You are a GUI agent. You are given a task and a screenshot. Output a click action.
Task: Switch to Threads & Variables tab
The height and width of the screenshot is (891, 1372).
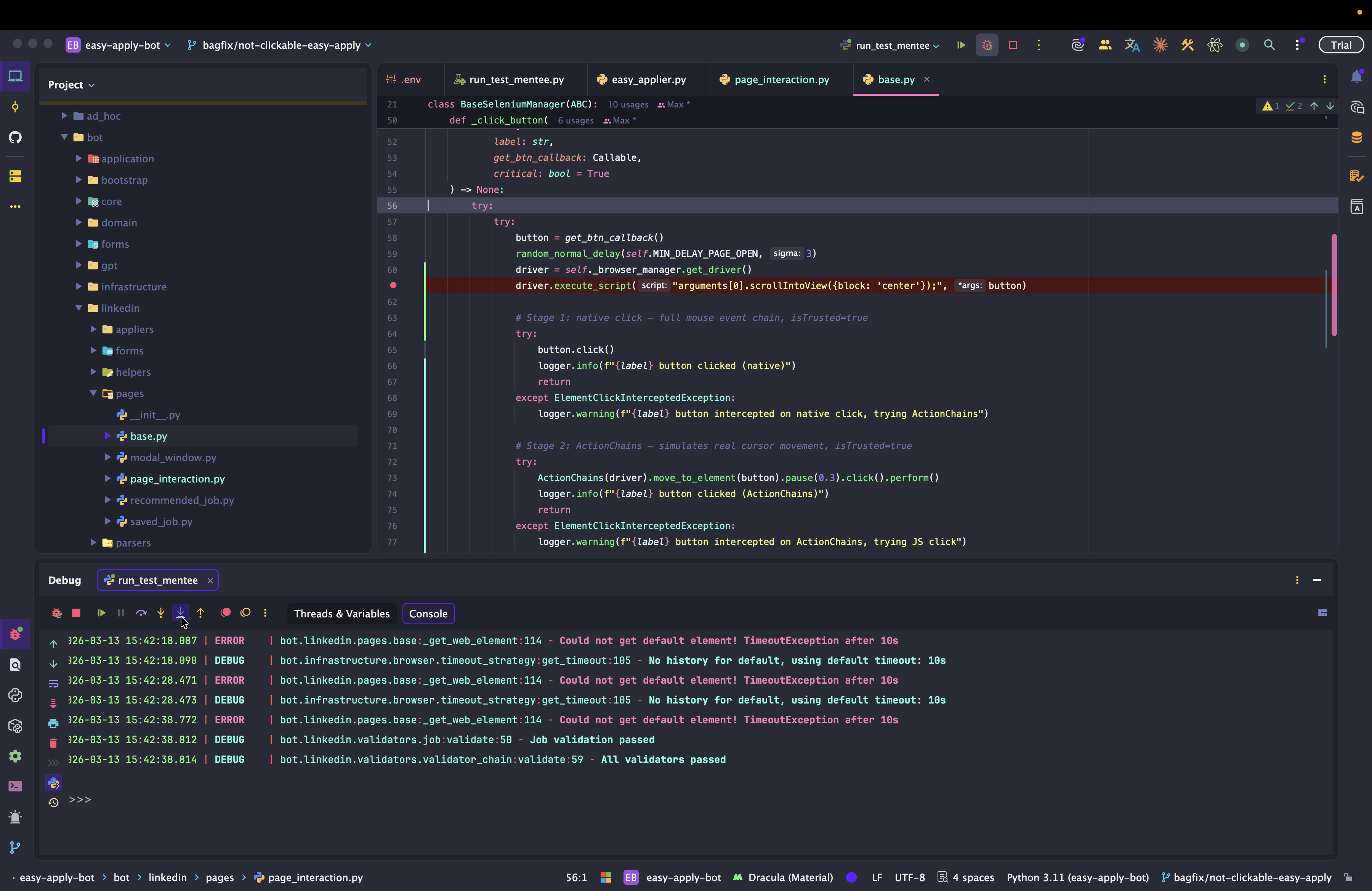(341, 614)
